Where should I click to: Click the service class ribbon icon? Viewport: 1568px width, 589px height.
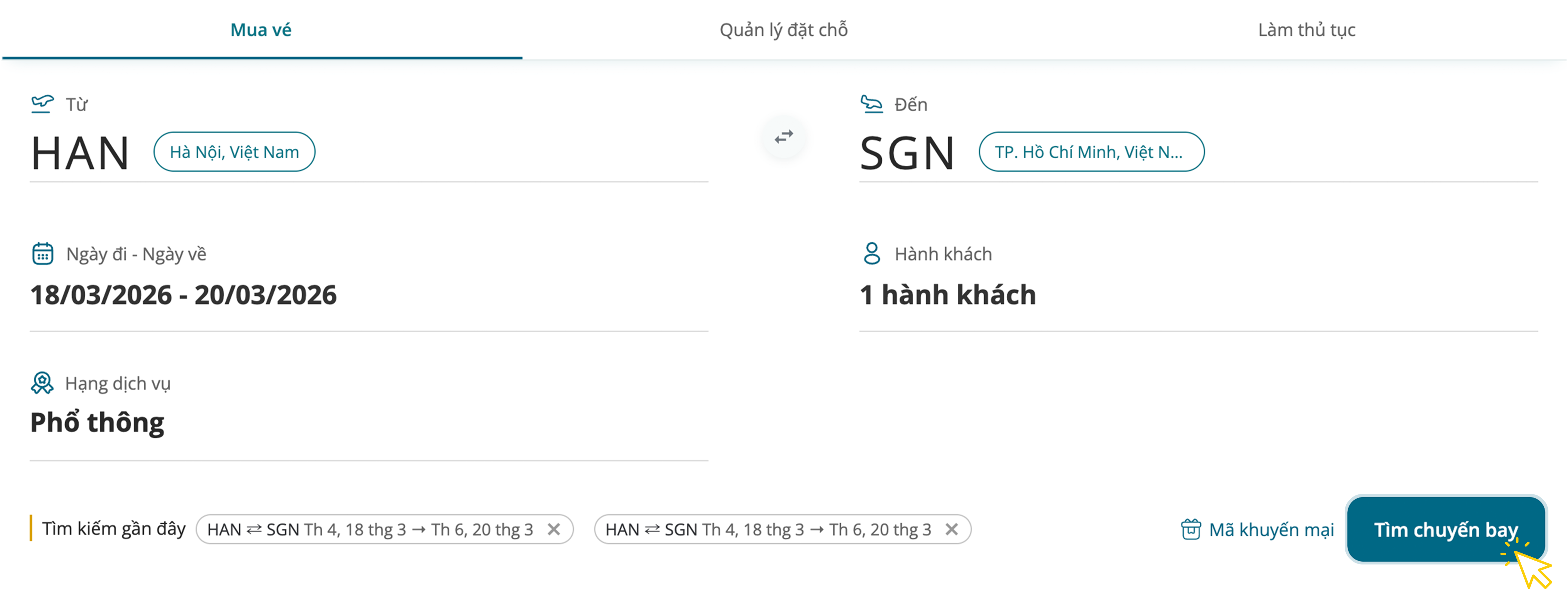42,383
